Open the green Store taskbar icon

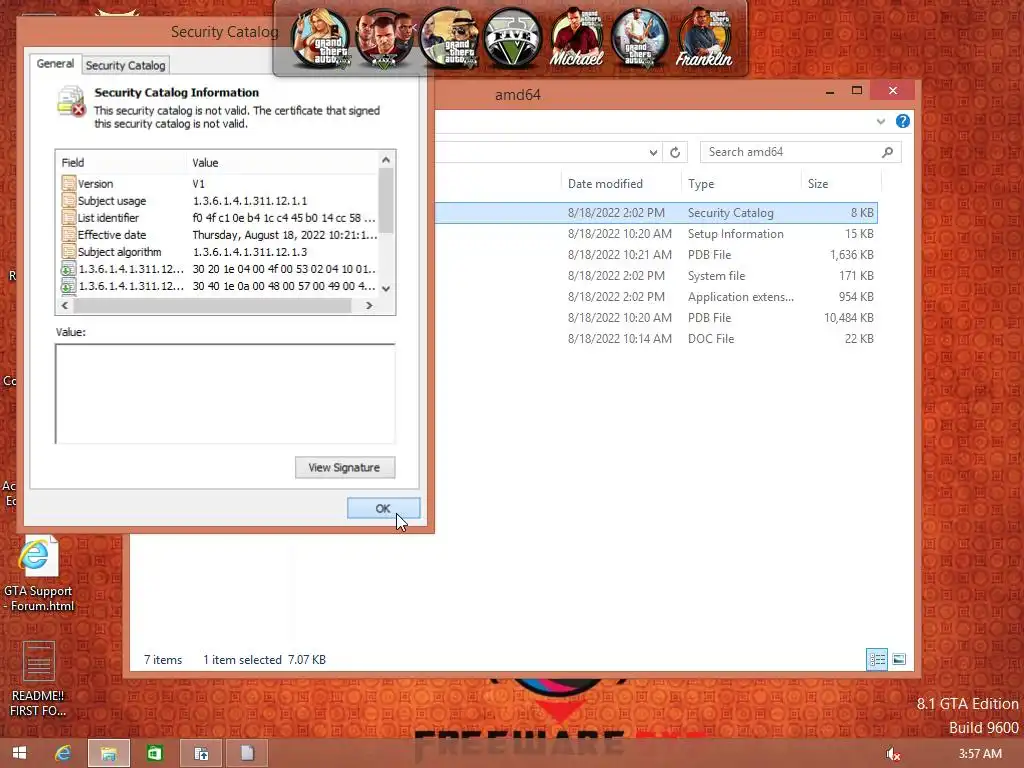155,753
